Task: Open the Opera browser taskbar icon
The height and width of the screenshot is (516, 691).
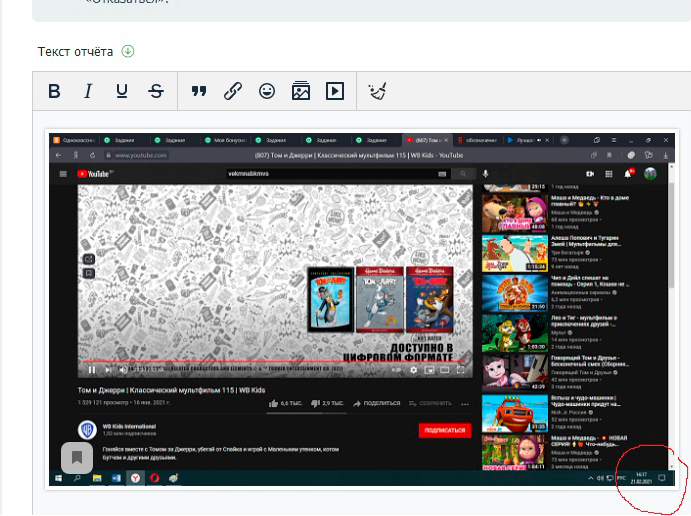Action: point(155,478)
